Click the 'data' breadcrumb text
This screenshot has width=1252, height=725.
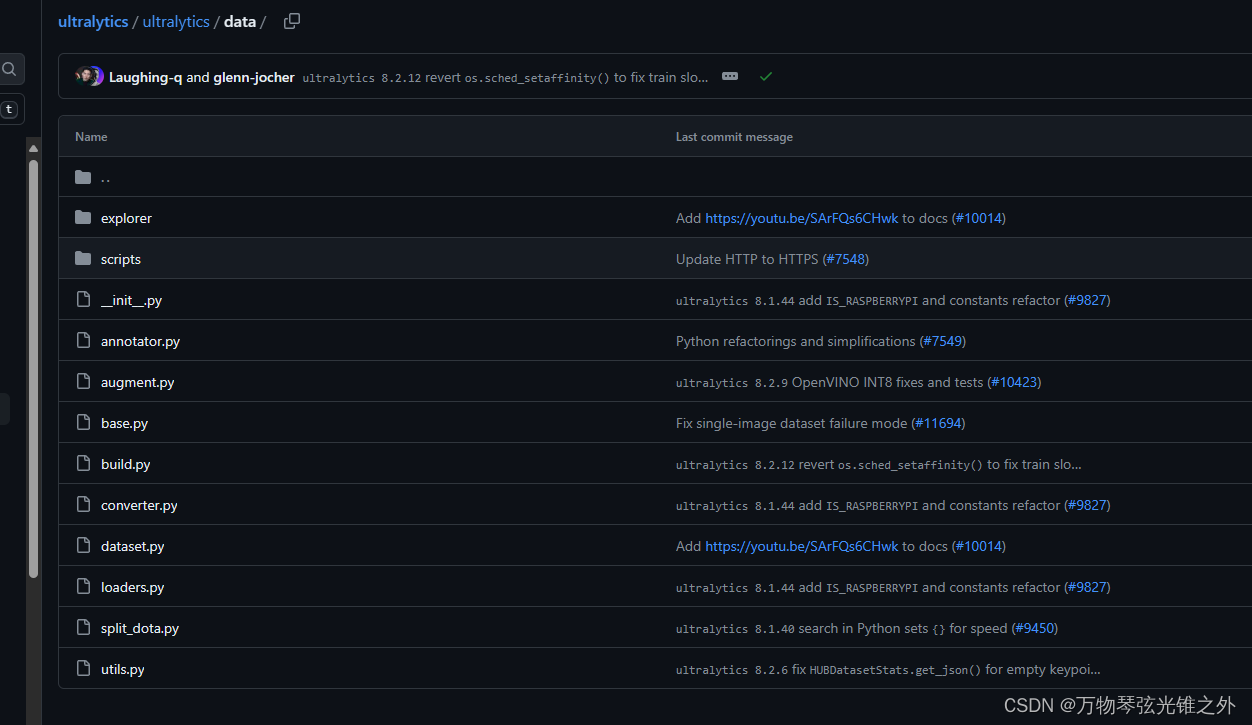point(240,21)
